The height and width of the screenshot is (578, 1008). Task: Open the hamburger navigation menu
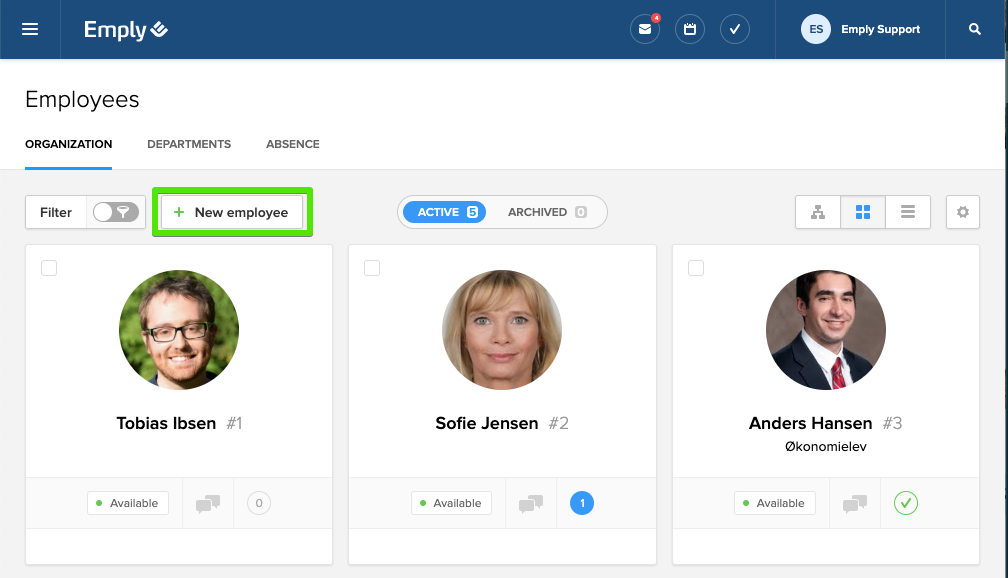coord(30,29)
